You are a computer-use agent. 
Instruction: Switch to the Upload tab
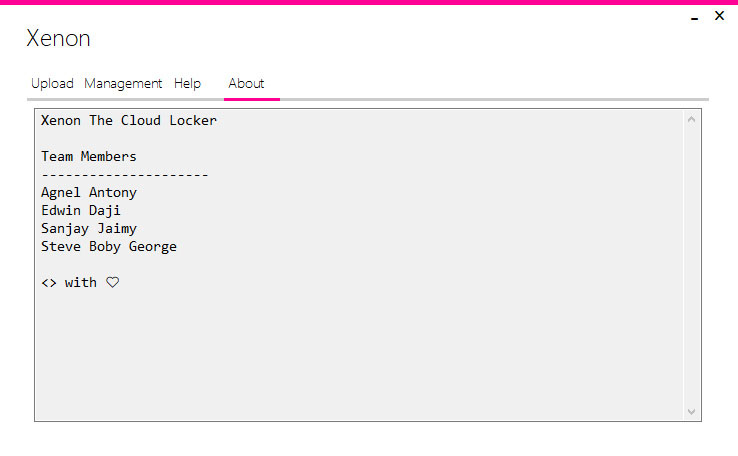point(52,84)
